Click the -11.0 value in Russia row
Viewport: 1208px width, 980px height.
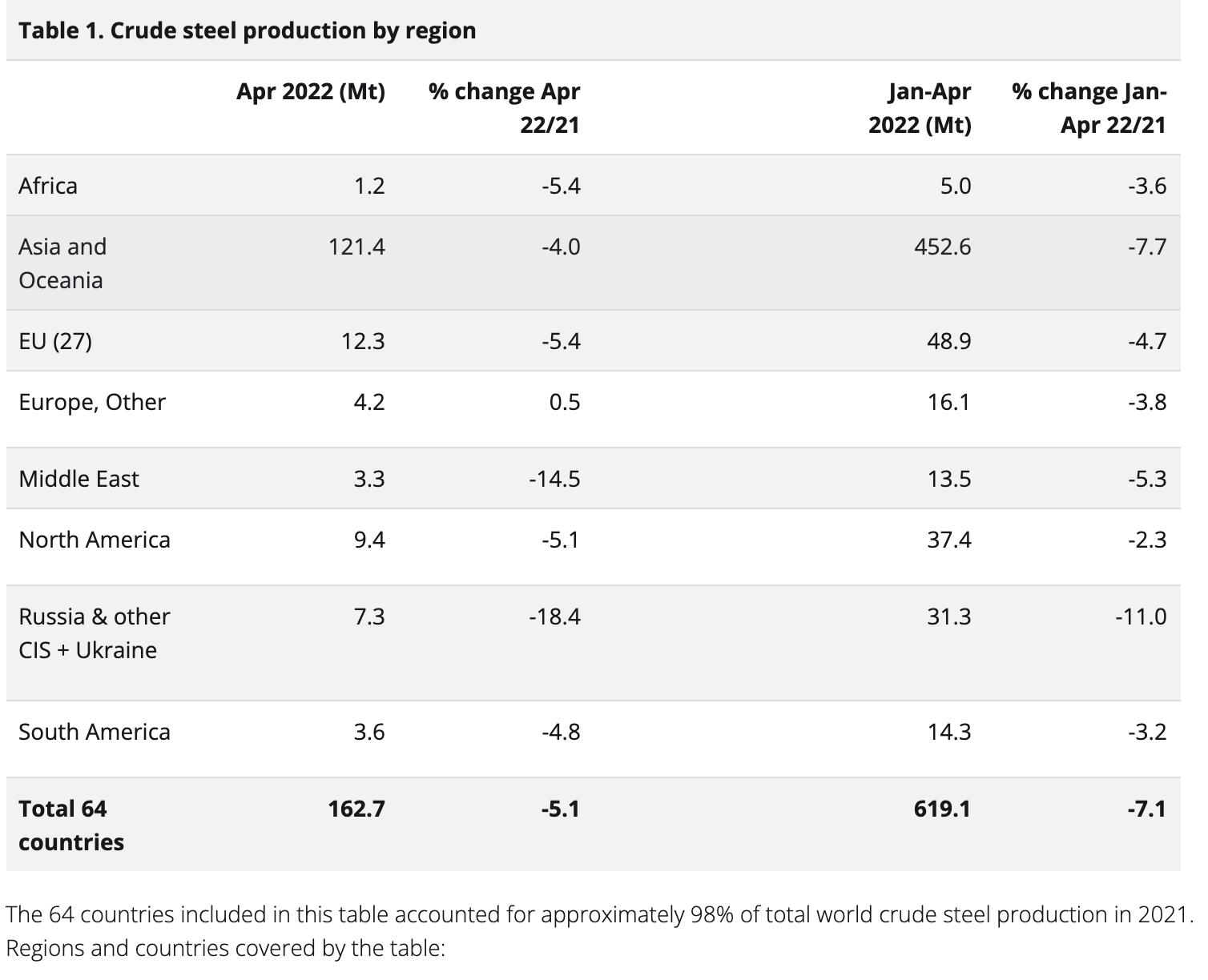pyautogui.click(x=1141, y=617)
